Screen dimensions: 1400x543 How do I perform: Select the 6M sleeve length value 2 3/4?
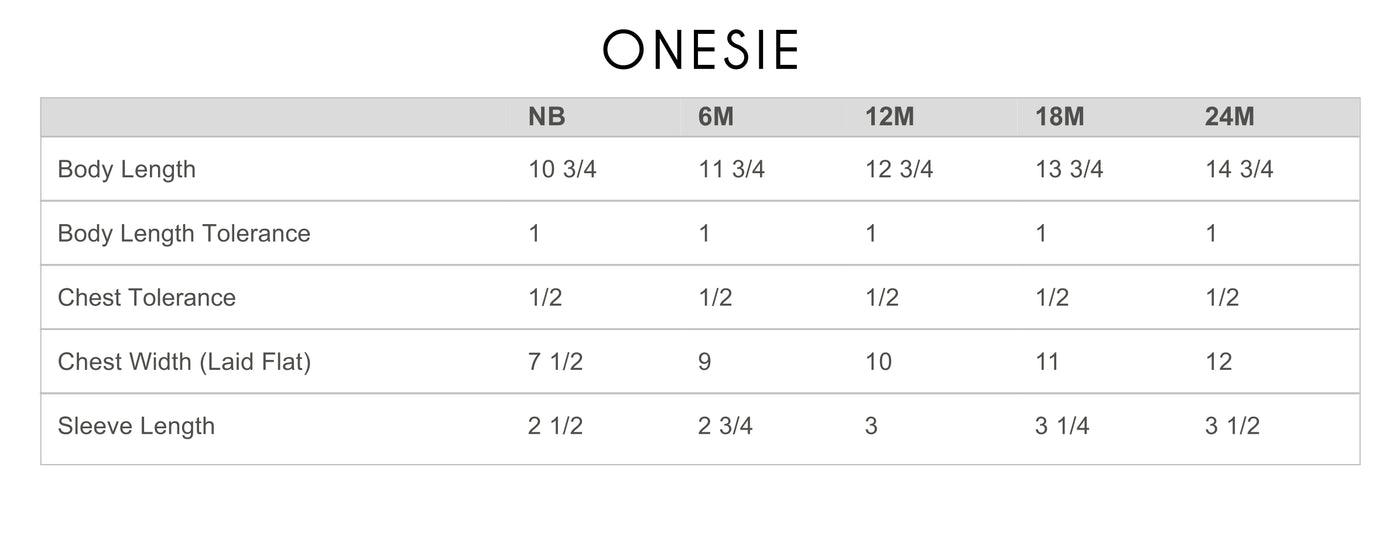725,425
